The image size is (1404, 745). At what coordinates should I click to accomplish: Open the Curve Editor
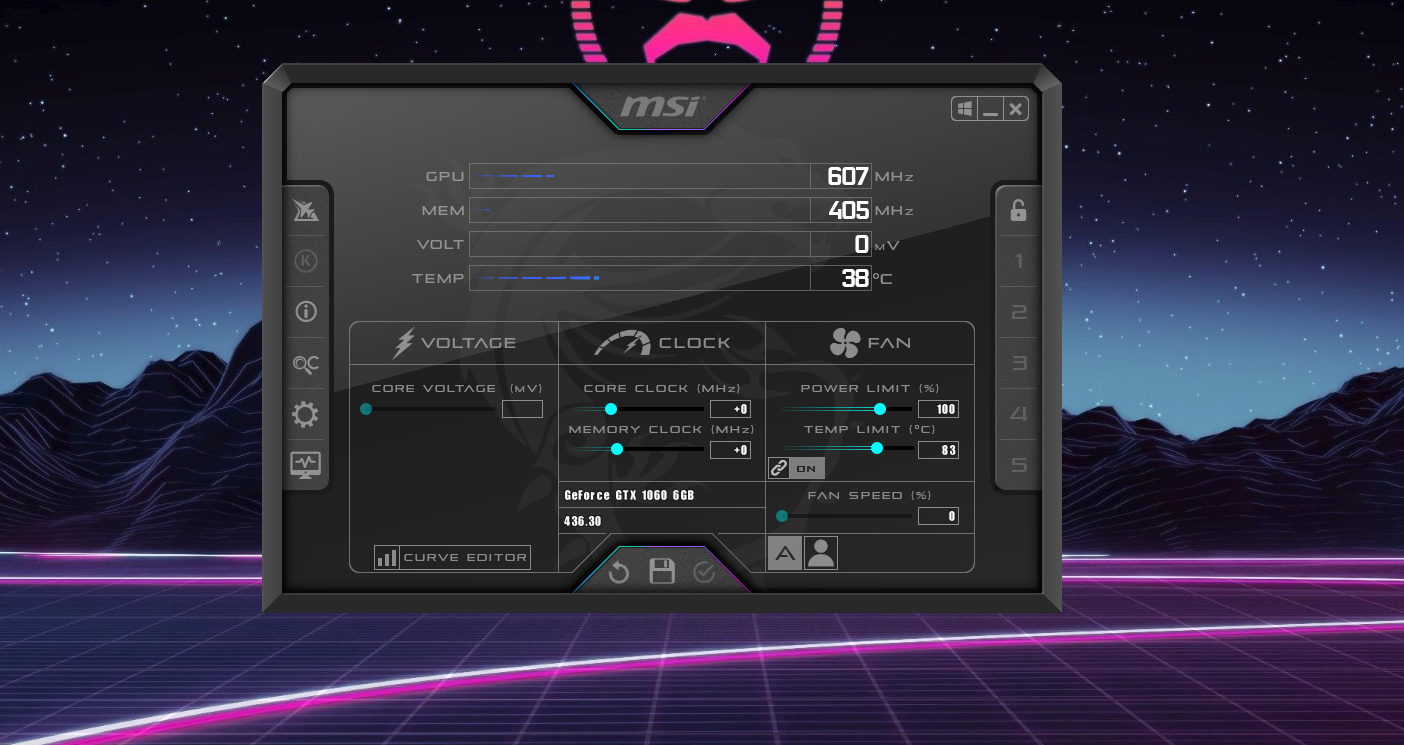coord(452,557)
